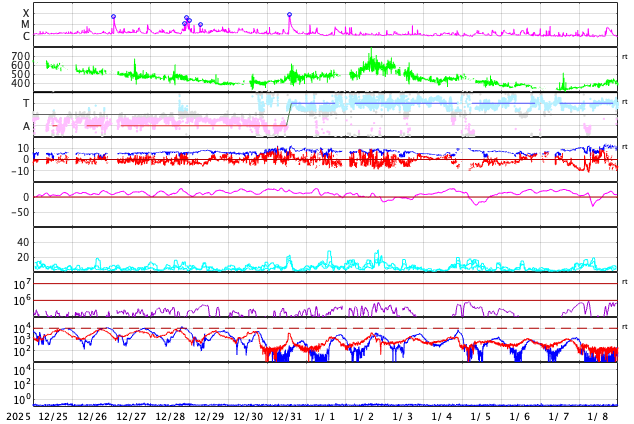The height and width of the screenshot is (424, 634).
Task: Select the 12/25 date label
Action: pyautogui.click(x=53, y=416)
